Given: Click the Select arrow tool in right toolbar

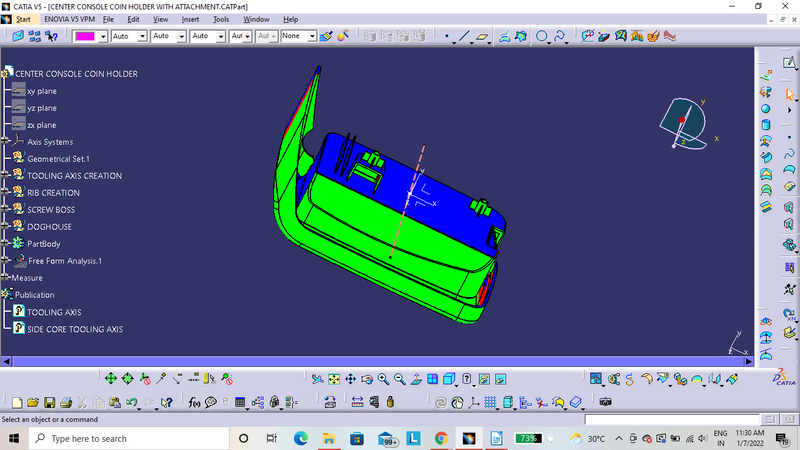Looking at the screenshot, I should (790, 94).
